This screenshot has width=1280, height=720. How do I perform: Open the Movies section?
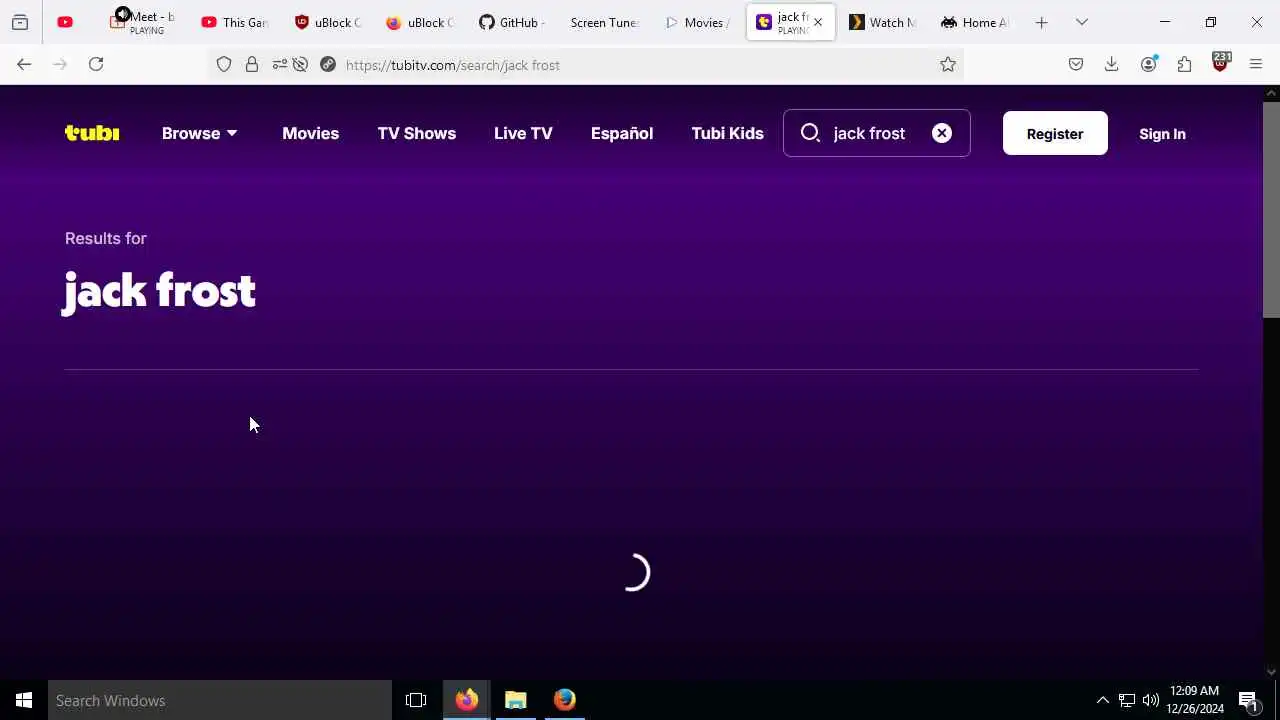pos(310,133)
